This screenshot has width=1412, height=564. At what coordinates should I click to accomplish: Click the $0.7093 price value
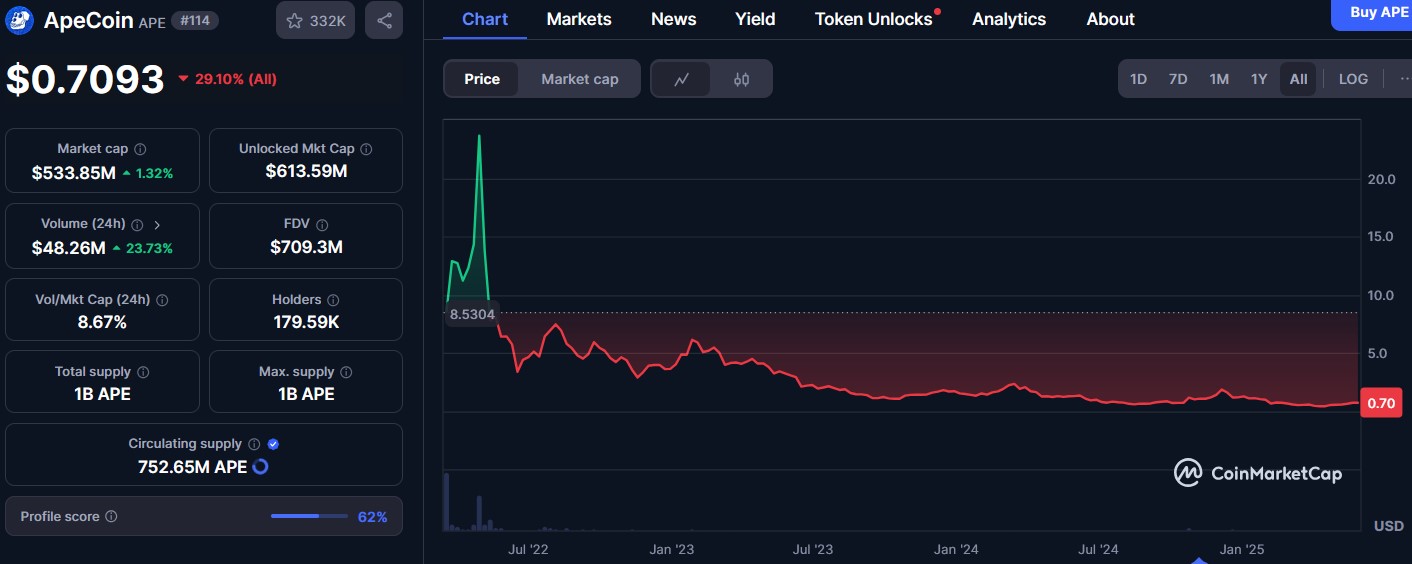[85, 79]
